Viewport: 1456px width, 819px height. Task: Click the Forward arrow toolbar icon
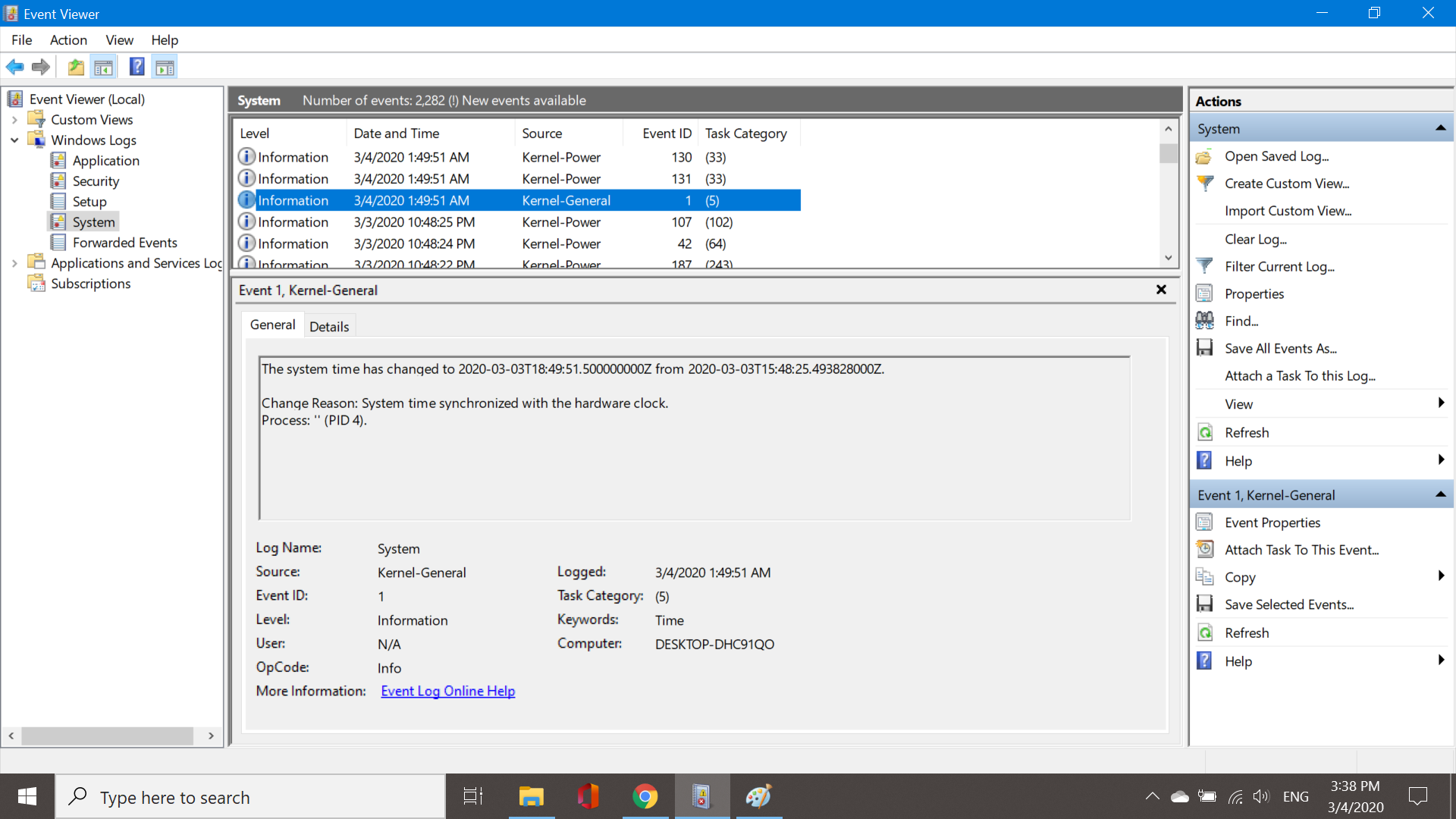[41, 67]
